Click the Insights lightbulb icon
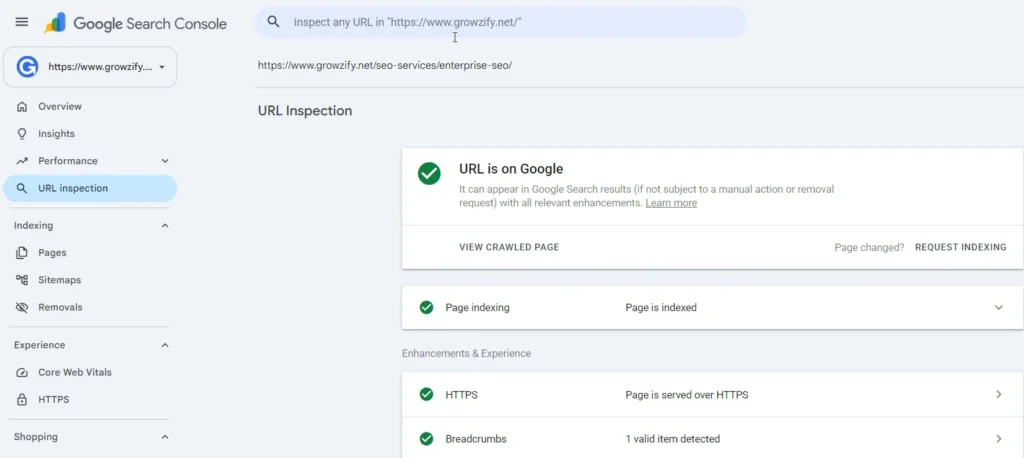This screenshot has height=458, width=1024. (22, 133)
